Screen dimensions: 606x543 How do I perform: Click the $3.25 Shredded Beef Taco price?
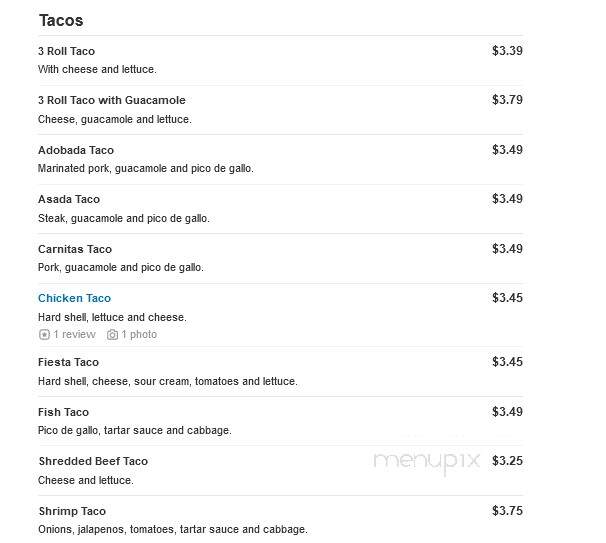click(x=507, y=461)
